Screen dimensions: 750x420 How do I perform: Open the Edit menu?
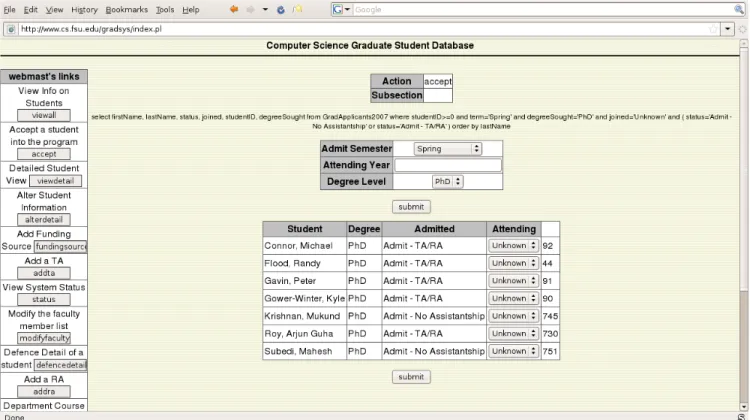(31, 10)
